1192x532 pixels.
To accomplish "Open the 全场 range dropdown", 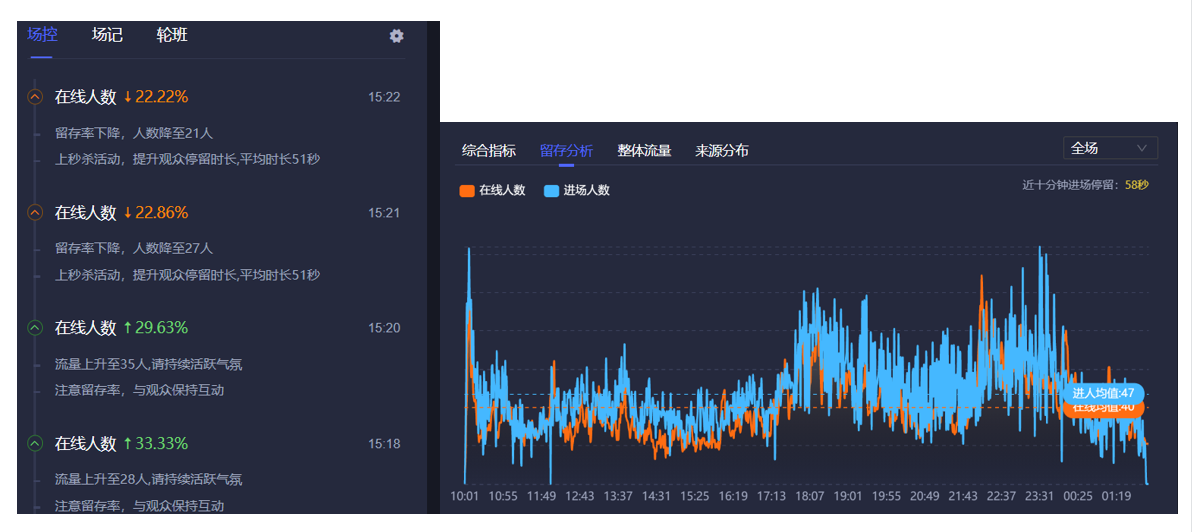I will [1110, 148].
